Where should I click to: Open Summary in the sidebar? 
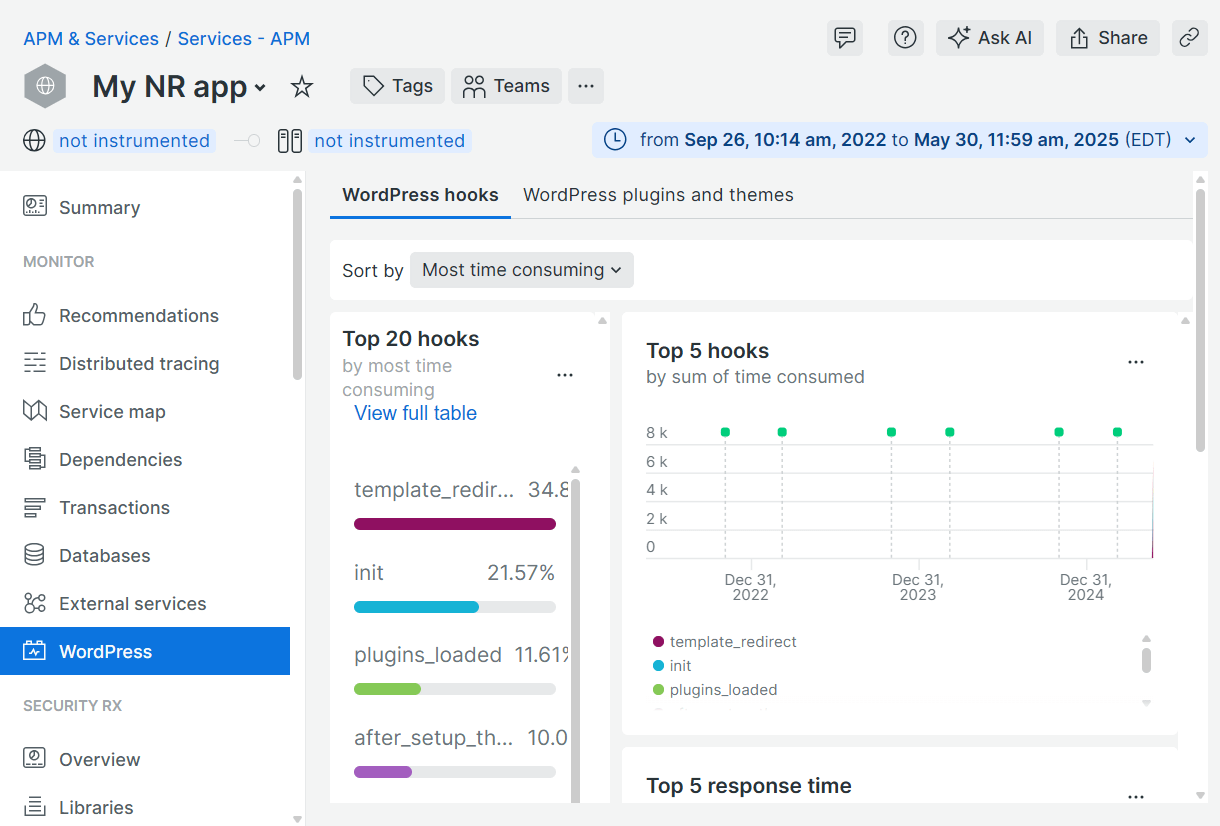145,207
